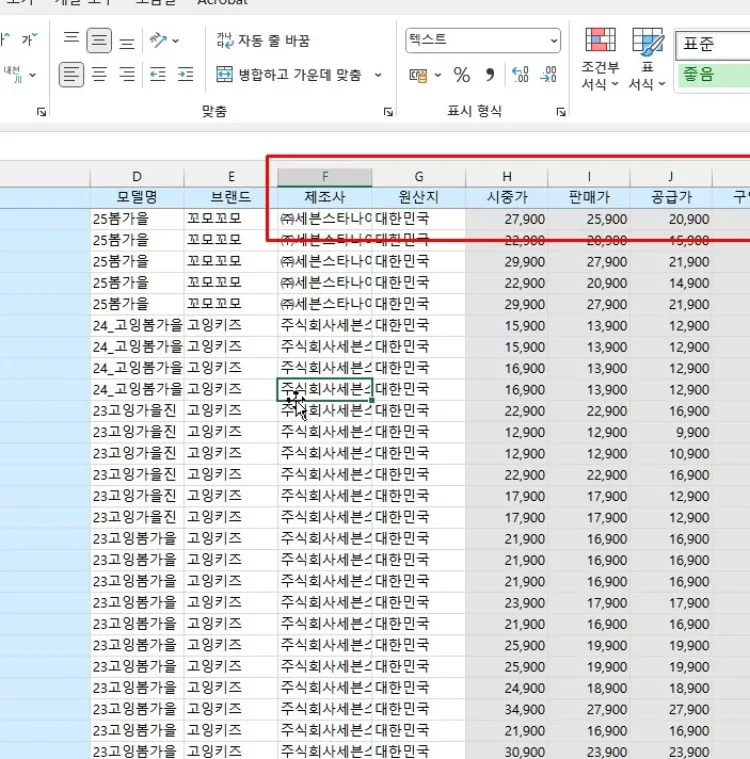Click decrease font size icon
Image resolution: width=750 pixels, height=759 pixels.
click(29, 39)
